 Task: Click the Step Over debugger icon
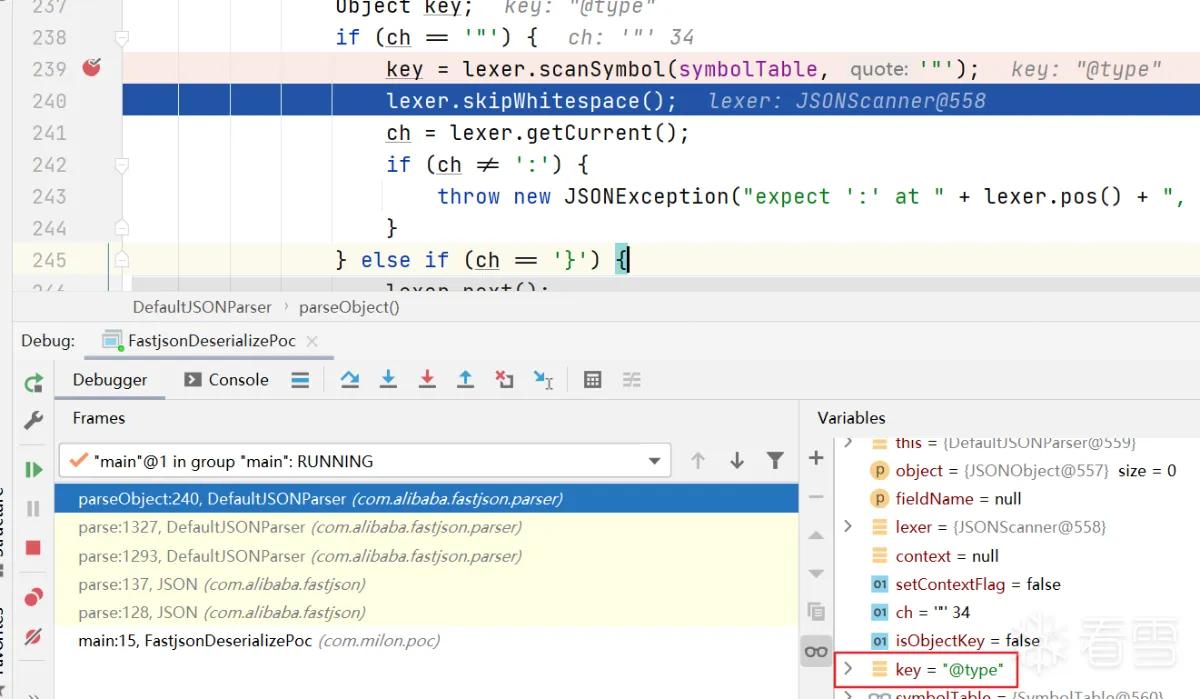pos(349,379)
